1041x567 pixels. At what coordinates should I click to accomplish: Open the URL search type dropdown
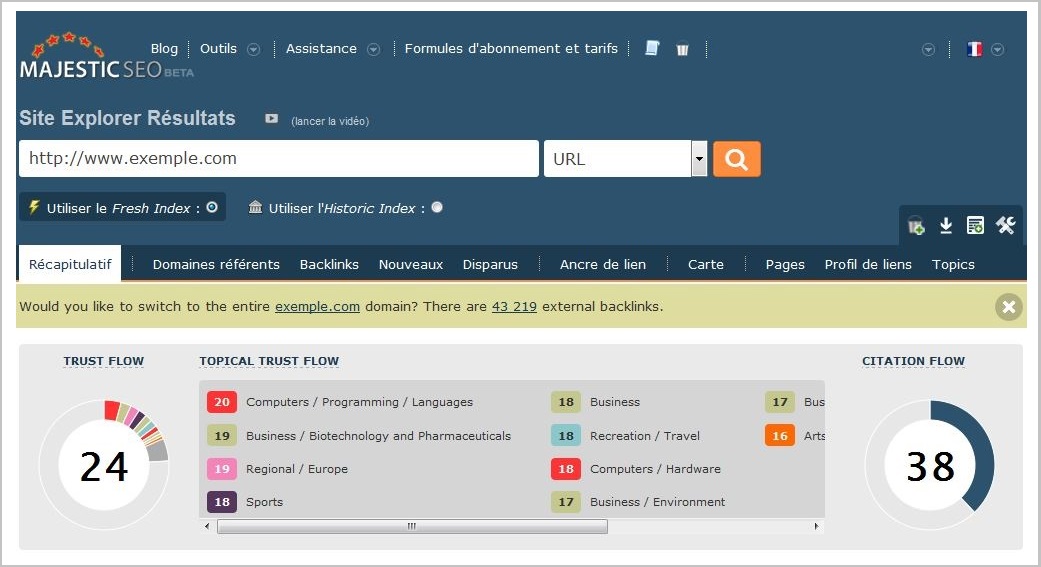(x=698, y=159)
